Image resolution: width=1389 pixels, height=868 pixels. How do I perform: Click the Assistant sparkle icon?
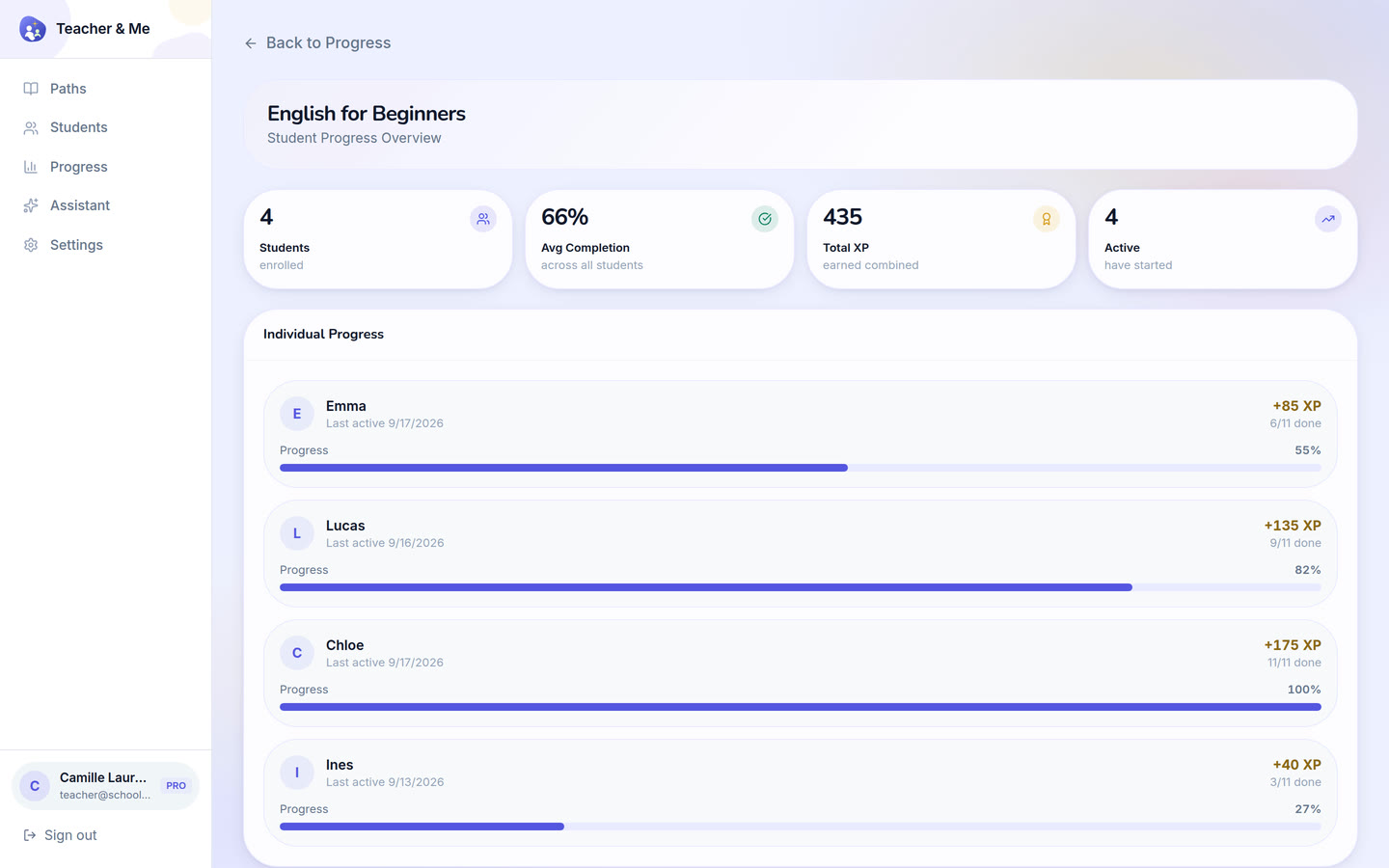coord(31,205)
